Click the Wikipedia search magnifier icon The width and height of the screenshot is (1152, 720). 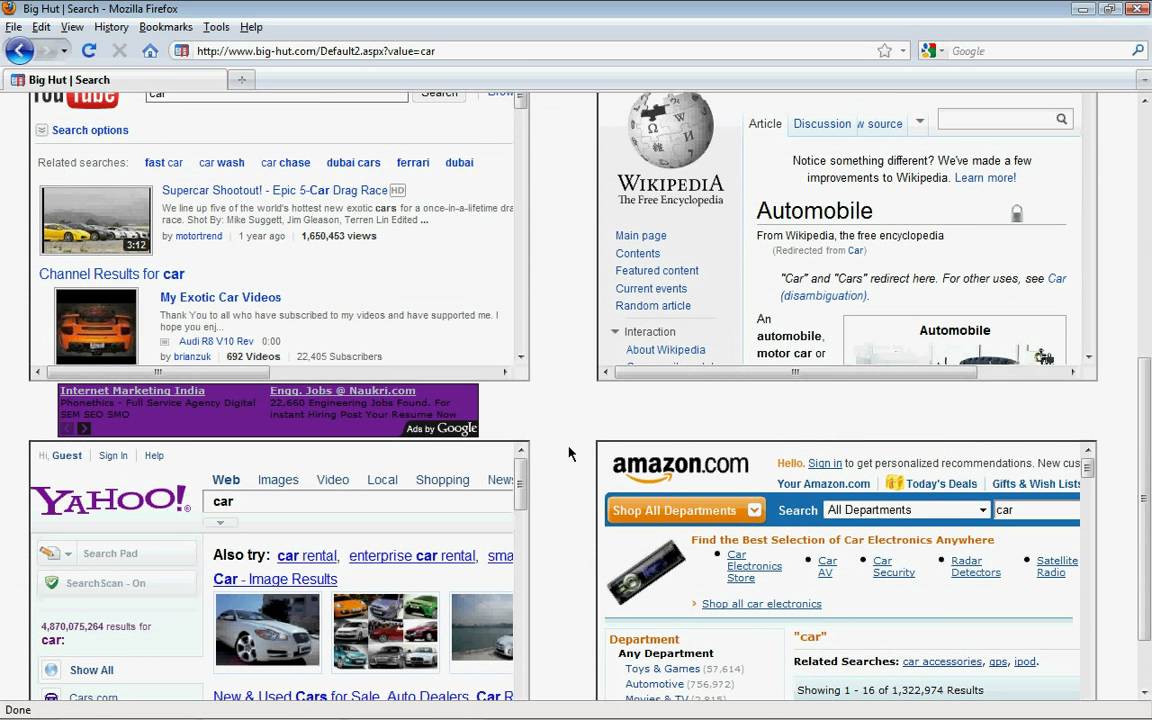tap(1062, 119)
